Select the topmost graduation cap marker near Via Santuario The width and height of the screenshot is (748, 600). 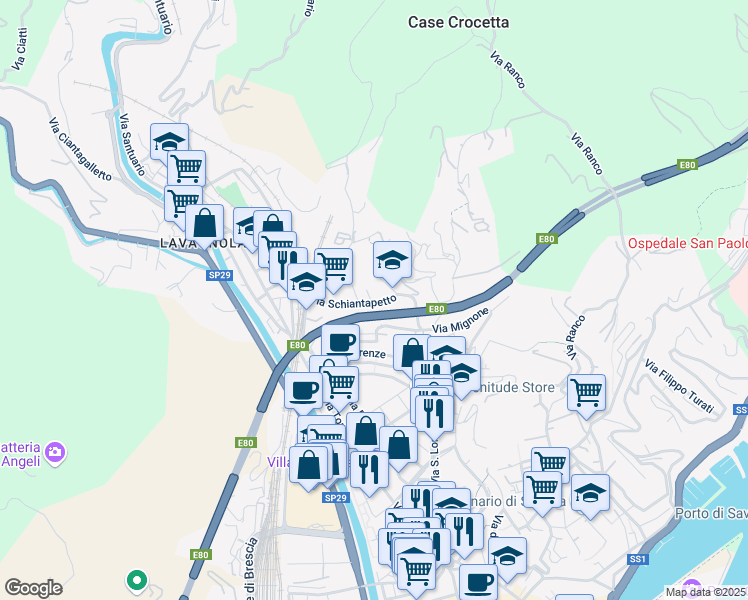pos(169,141)
